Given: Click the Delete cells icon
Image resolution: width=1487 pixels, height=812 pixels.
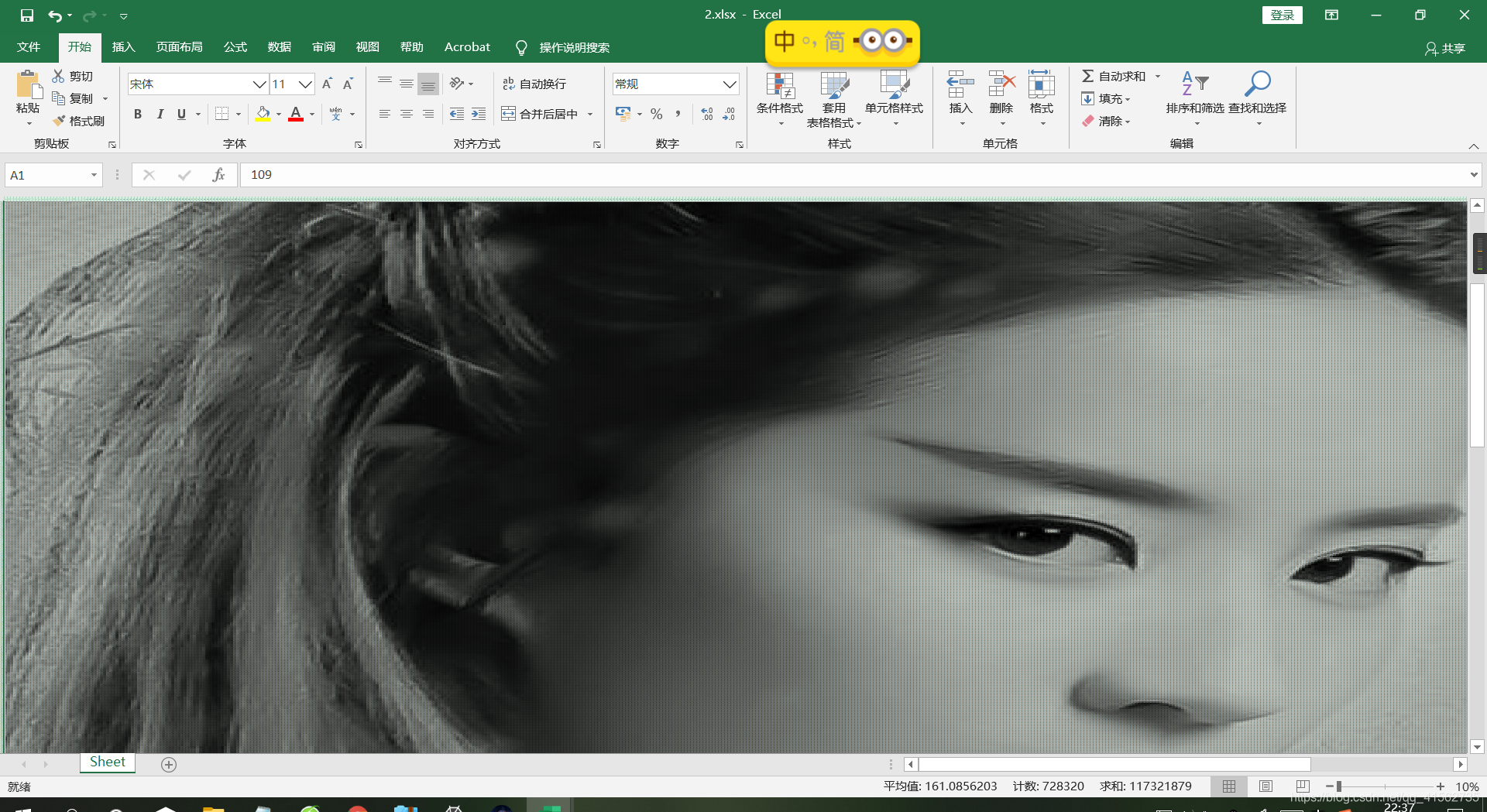Looking at the screenshot, I should tap(1001, 84).
